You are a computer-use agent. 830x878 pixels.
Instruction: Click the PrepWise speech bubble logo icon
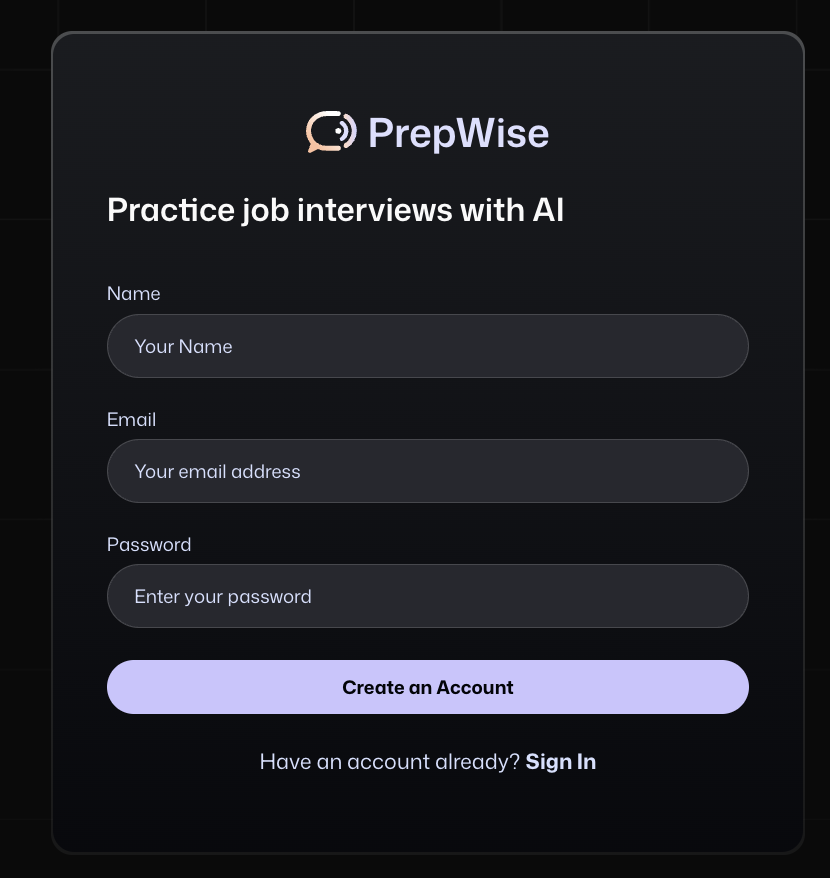(331, 132)
